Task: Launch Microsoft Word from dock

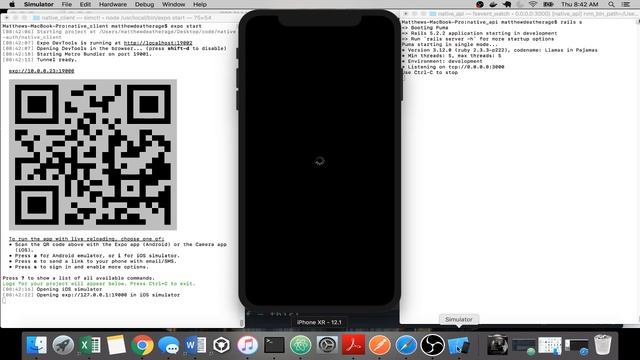Action: 195,345
